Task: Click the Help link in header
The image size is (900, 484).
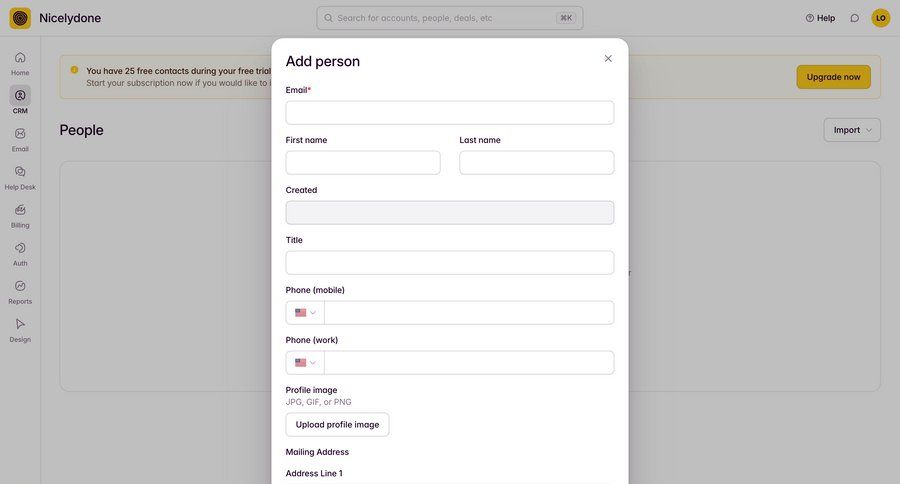Action: point(820,18)
